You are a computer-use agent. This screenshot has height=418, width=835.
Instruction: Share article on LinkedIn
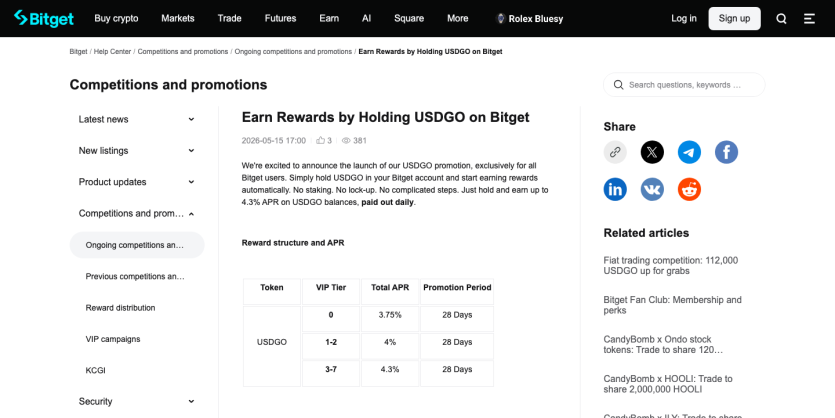click(615, 189)
